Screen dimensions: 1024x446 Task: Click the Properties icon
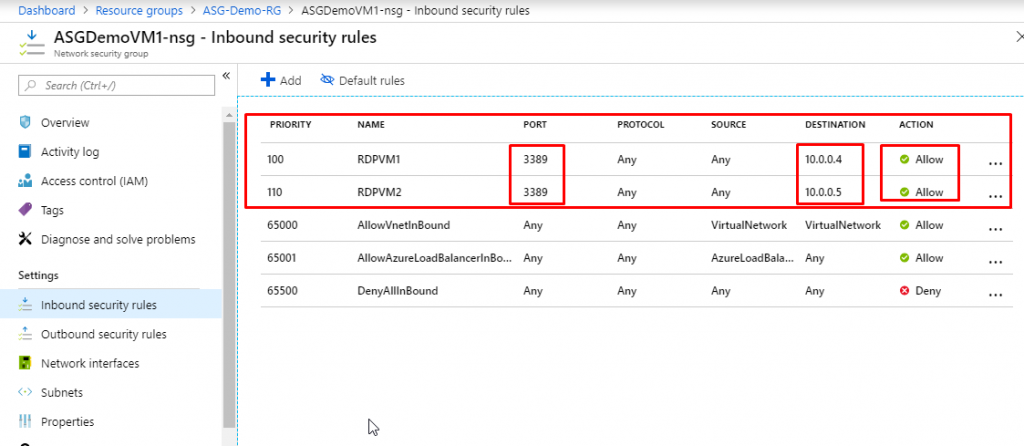[x=26, y=422]
